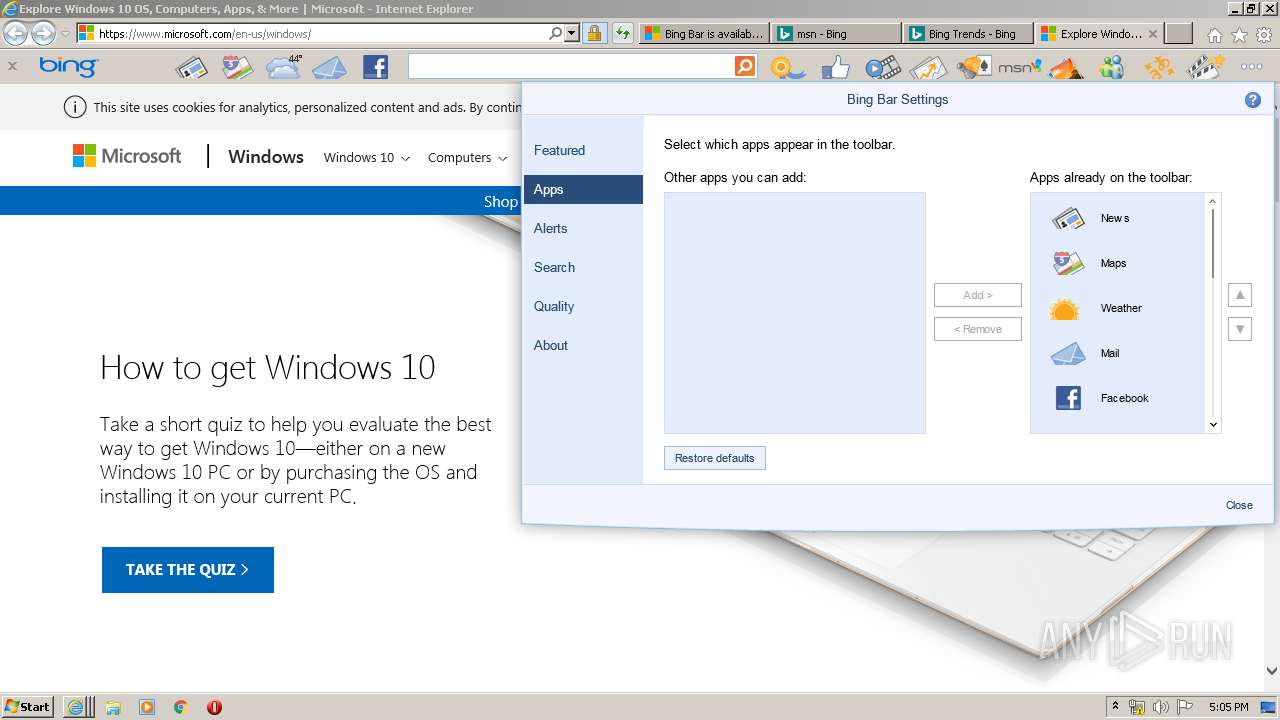Open Internet Explorer from the taskbar
The image size is (1280, 720).
click(x=79, y=707)
